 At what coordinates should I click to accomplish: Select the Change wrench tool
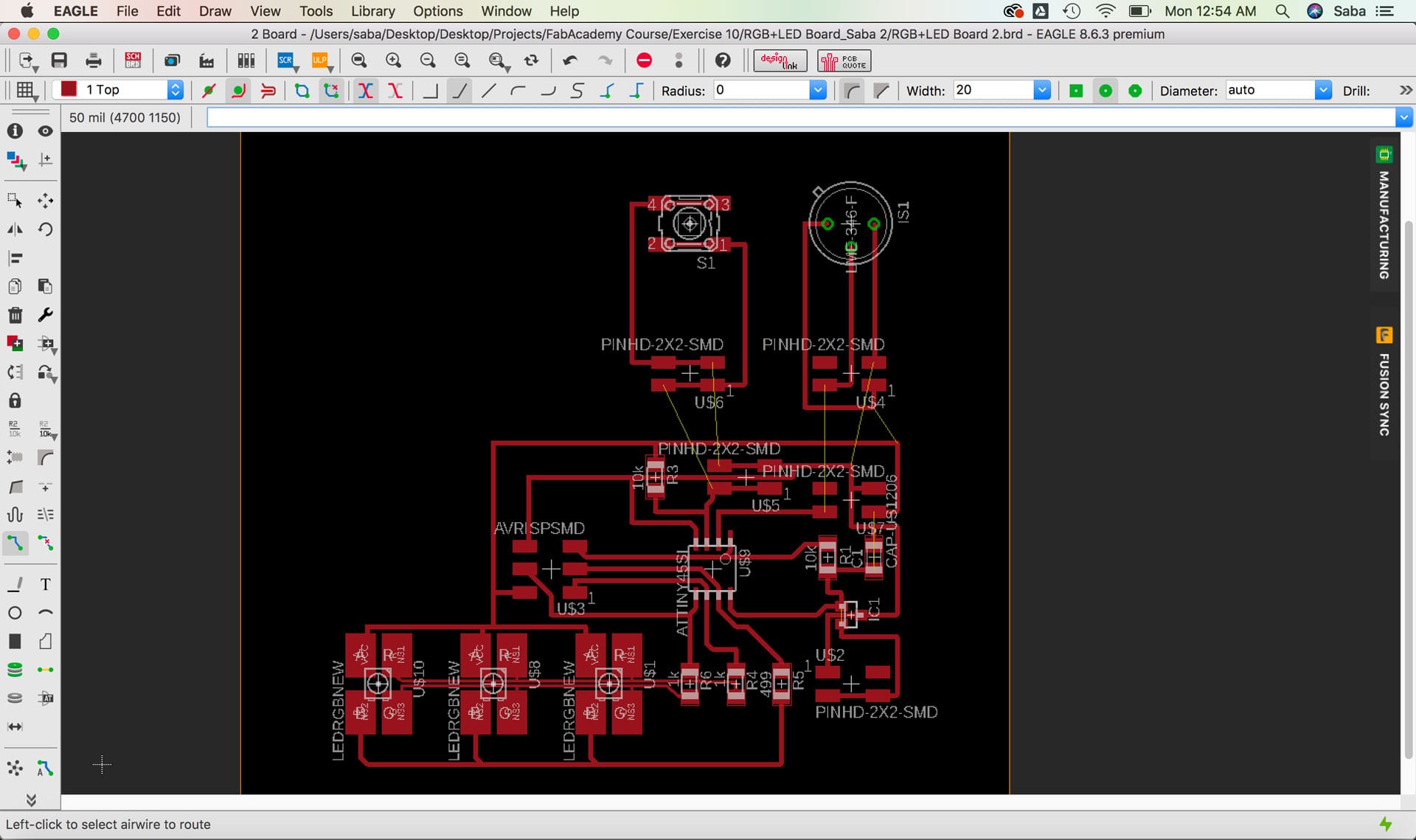point(46,315)
